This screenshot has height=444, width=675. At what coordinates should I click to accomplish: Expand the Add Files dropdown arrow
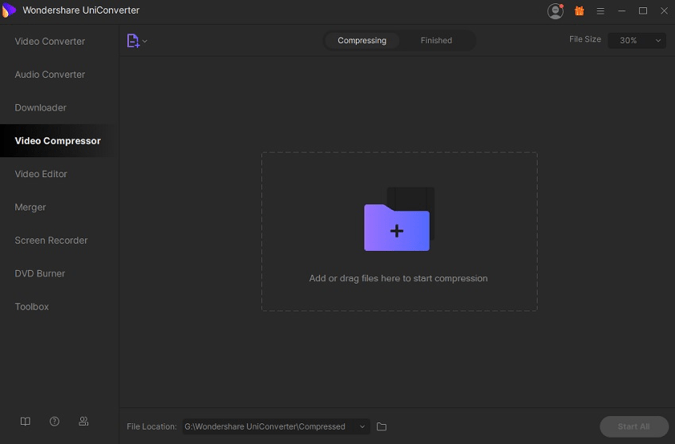point(145,41)
